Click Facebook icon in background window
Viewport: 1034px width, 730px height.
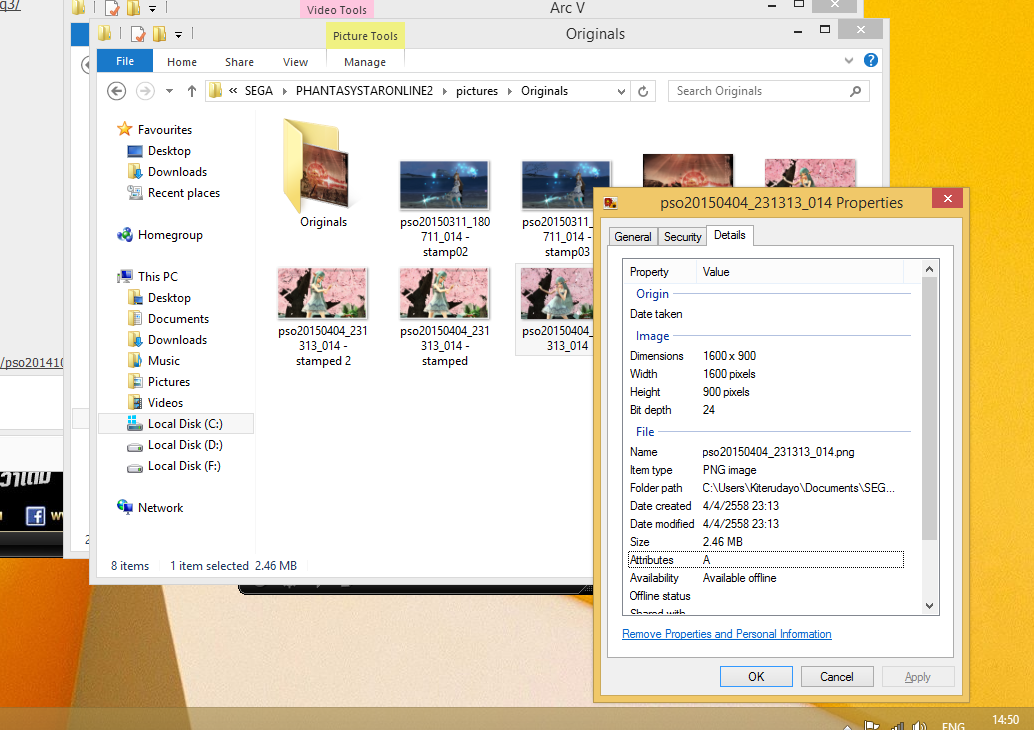click(35, 516)
